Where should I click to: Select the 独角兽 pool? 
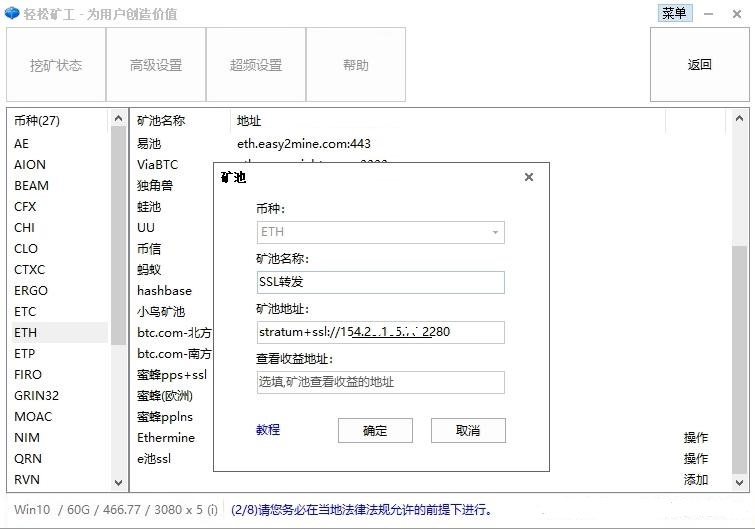pyautogui.click(x=155, y=186)
